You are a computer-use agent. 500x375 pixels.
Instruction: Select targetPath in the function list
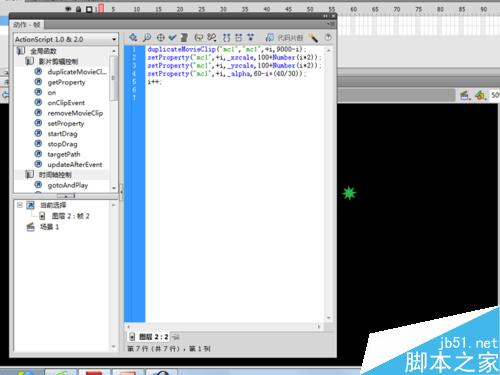pyautogui.click(x=64, y=154)
